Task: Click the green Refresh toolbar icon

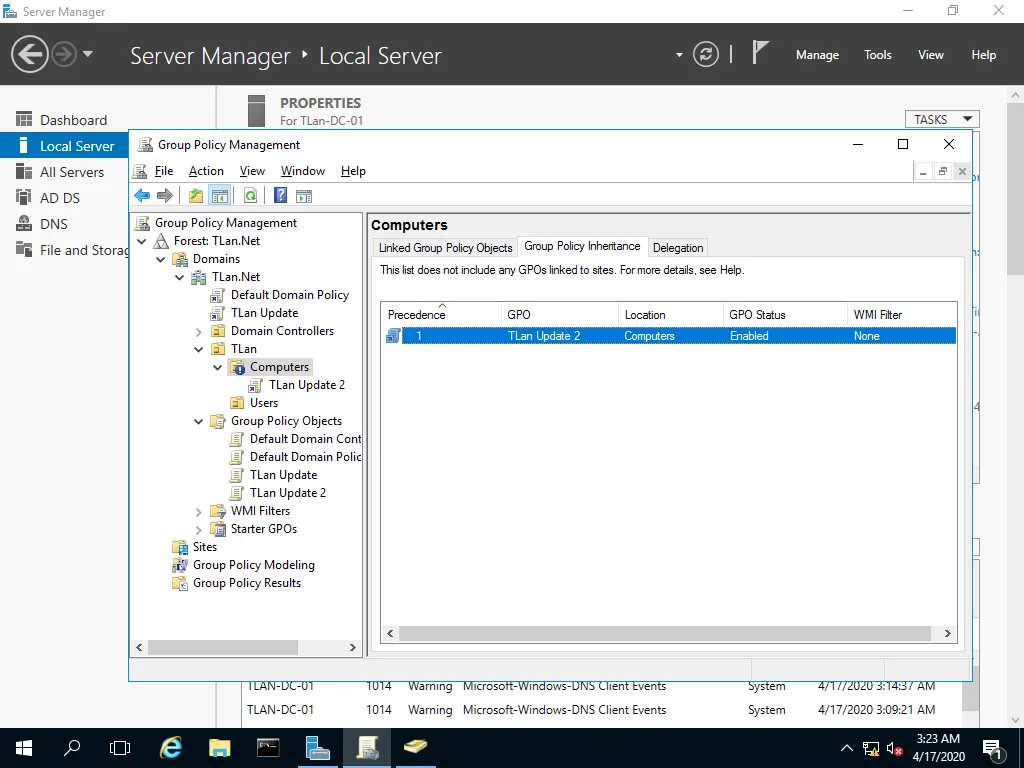Action: pos(250,195)
